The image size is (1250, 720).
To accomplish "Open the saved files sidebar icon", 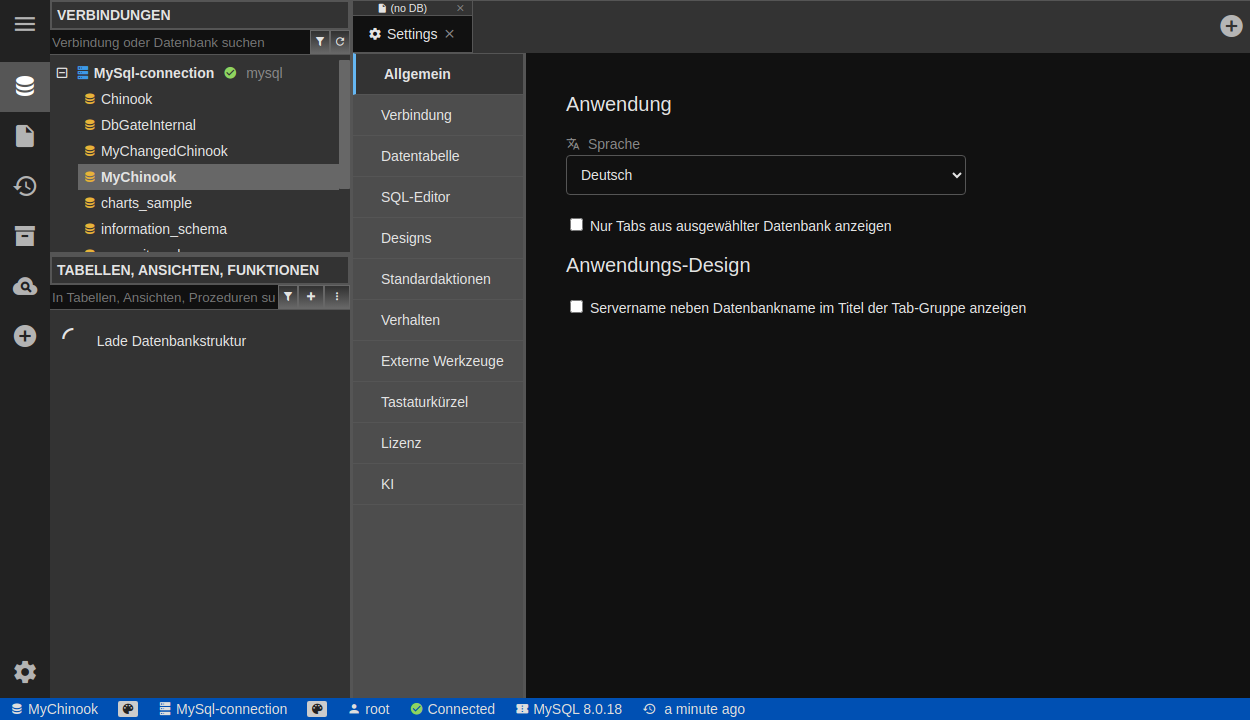I will (x=25, y=136).
